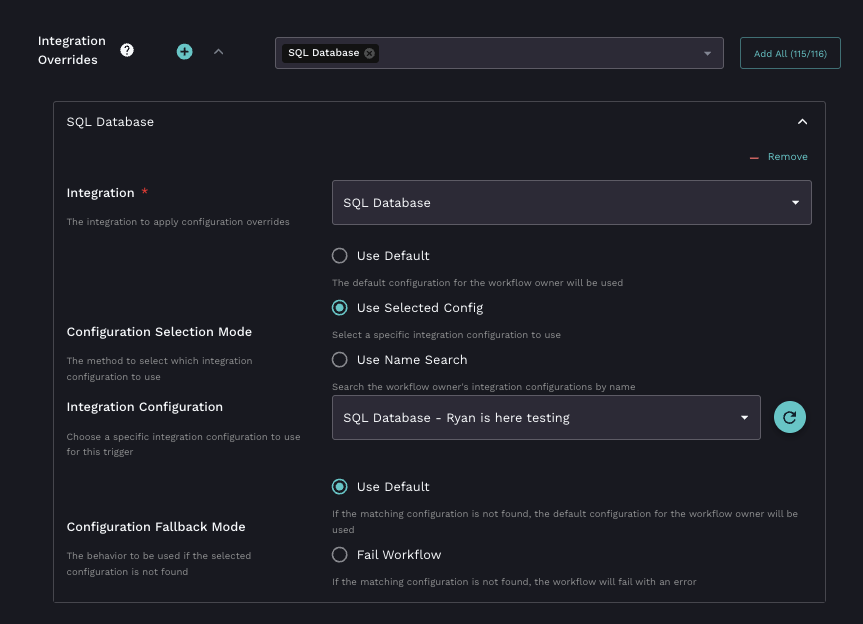This screenshot has width=863, height=624.
Task: Open the Integration SQL Database dropdown
Action: pos(571,202)
